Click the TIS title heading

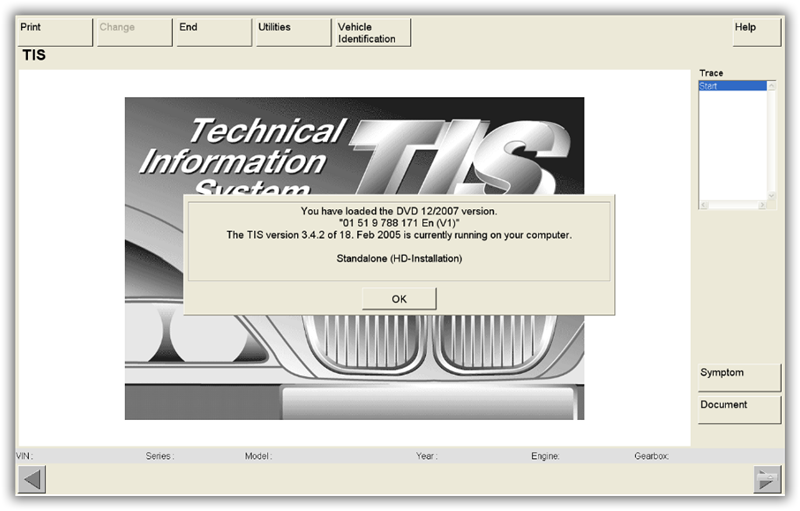(x=34, y=55)
